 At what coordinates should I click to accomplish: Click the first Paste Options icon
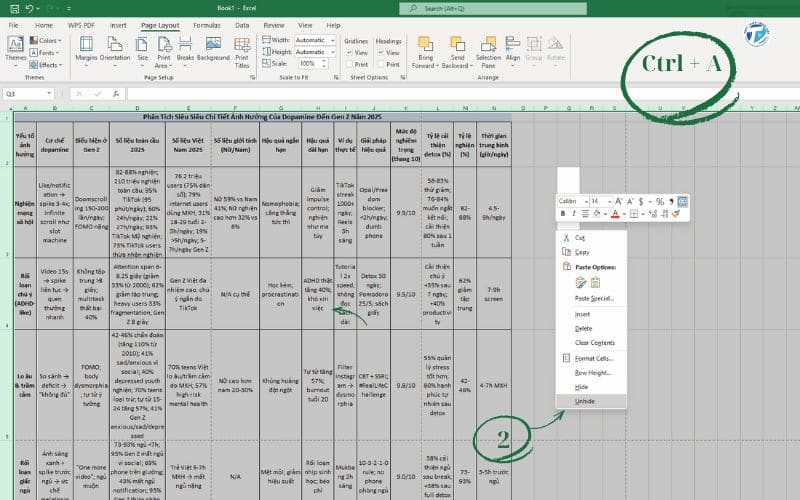(581, 283)
